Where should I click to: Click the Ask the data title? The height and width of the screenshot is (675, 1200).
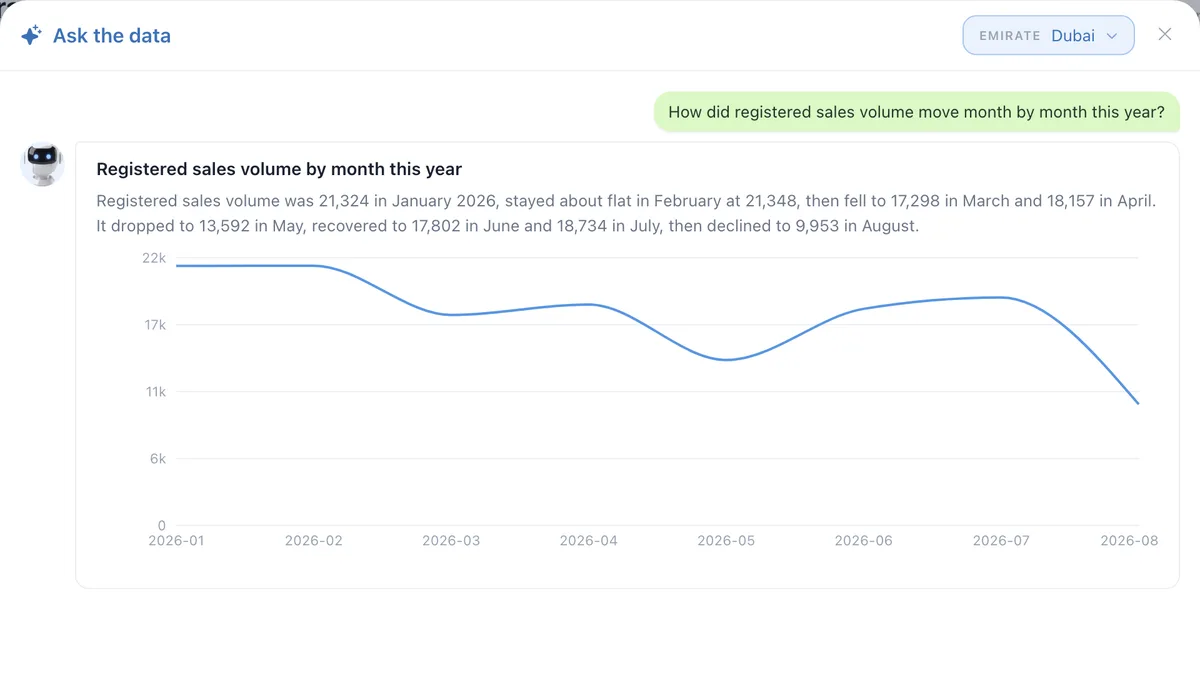pyautogui.click(x=112, y=36)
